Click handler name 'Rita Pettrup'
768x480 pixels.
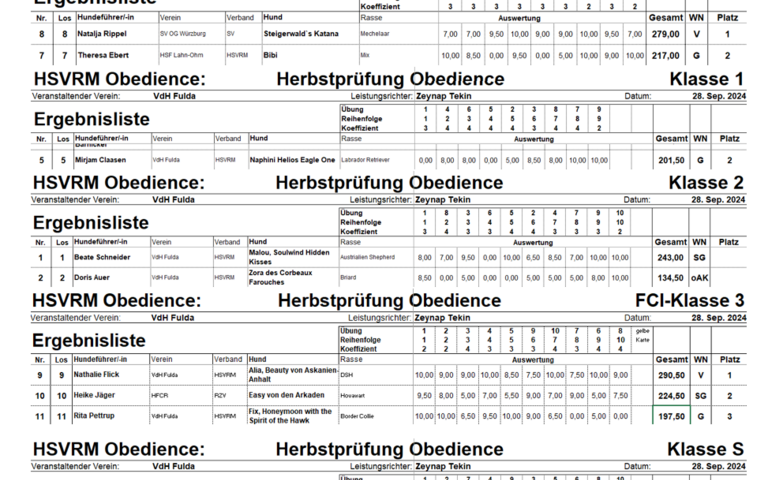pyautogui.click(x=94, y=416)
